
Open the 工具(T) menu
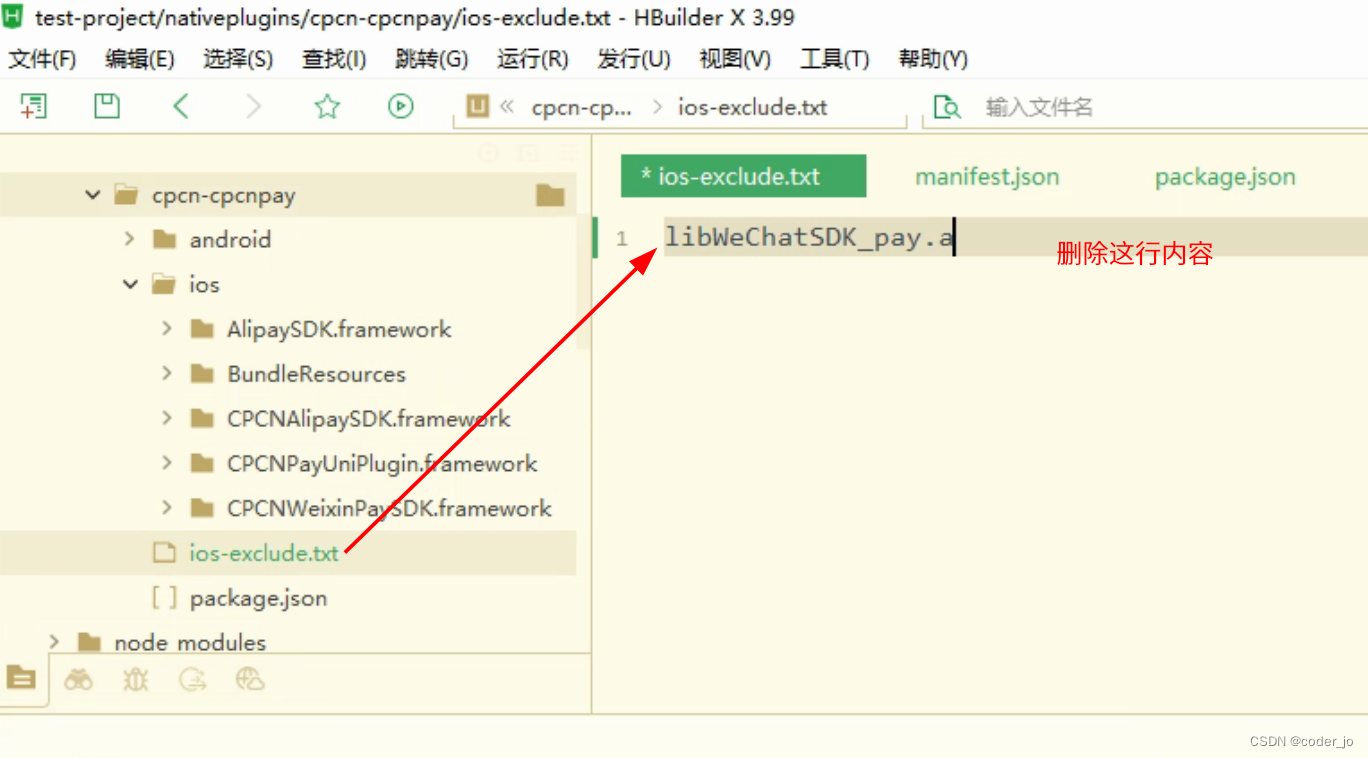click(835, 59)
